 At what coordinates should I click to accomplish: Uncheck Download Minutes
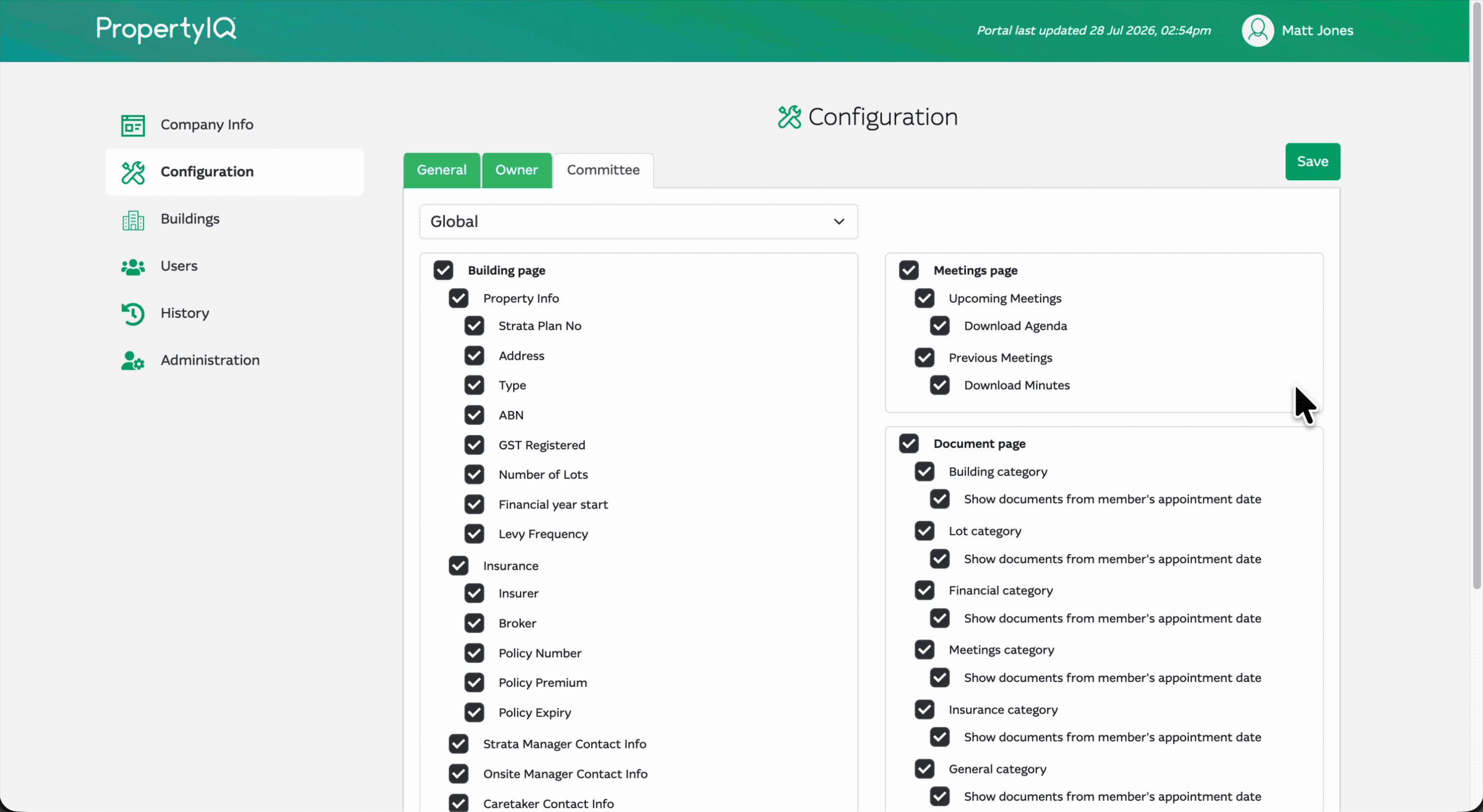940,385
